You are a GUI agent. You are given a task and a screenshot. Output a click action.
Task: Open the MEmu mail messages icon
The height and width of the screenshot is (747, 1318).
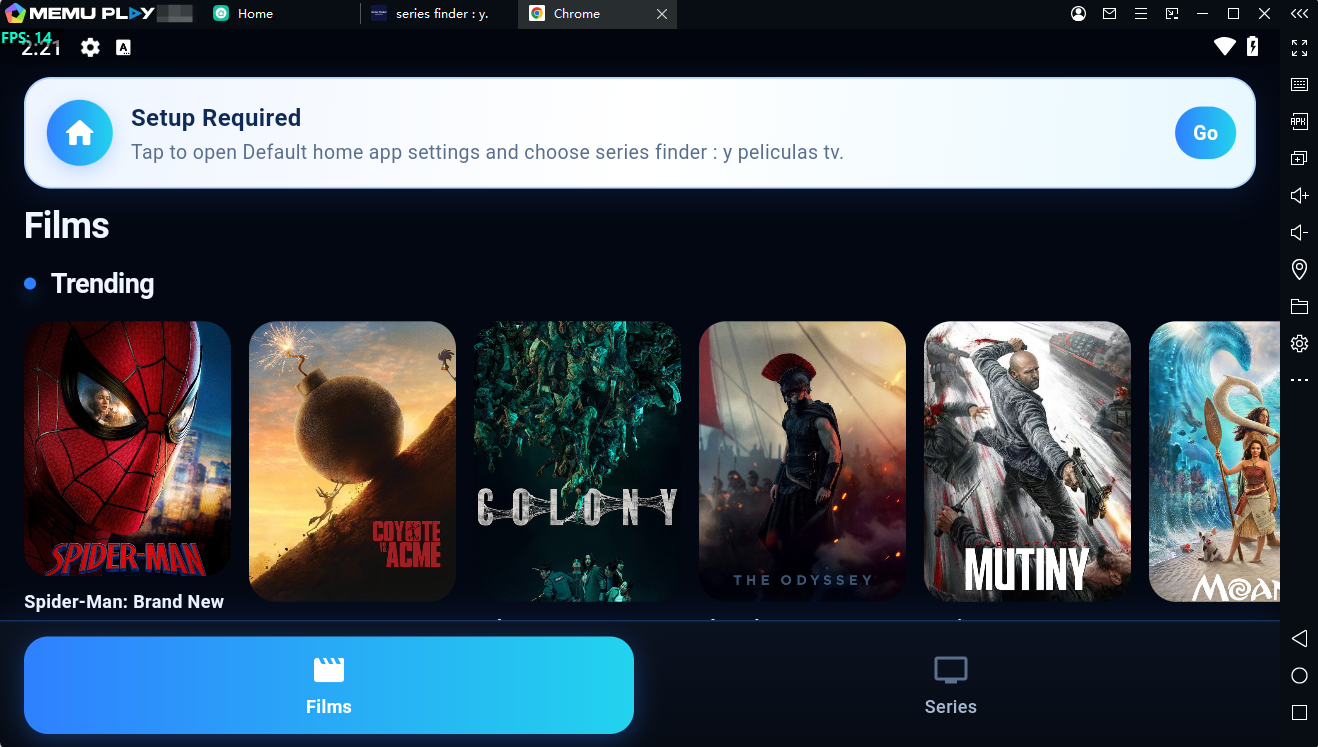coord(1109,14)
